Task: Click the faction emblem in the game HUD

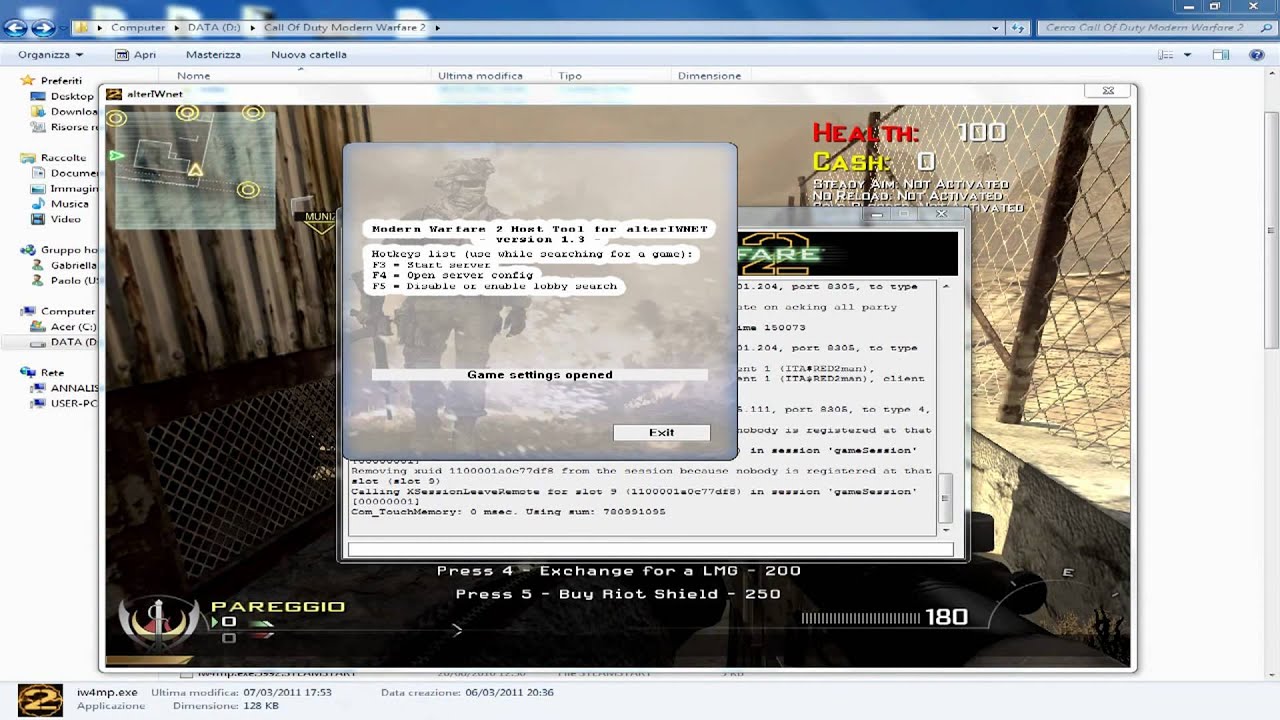Action: coord(160,621)
